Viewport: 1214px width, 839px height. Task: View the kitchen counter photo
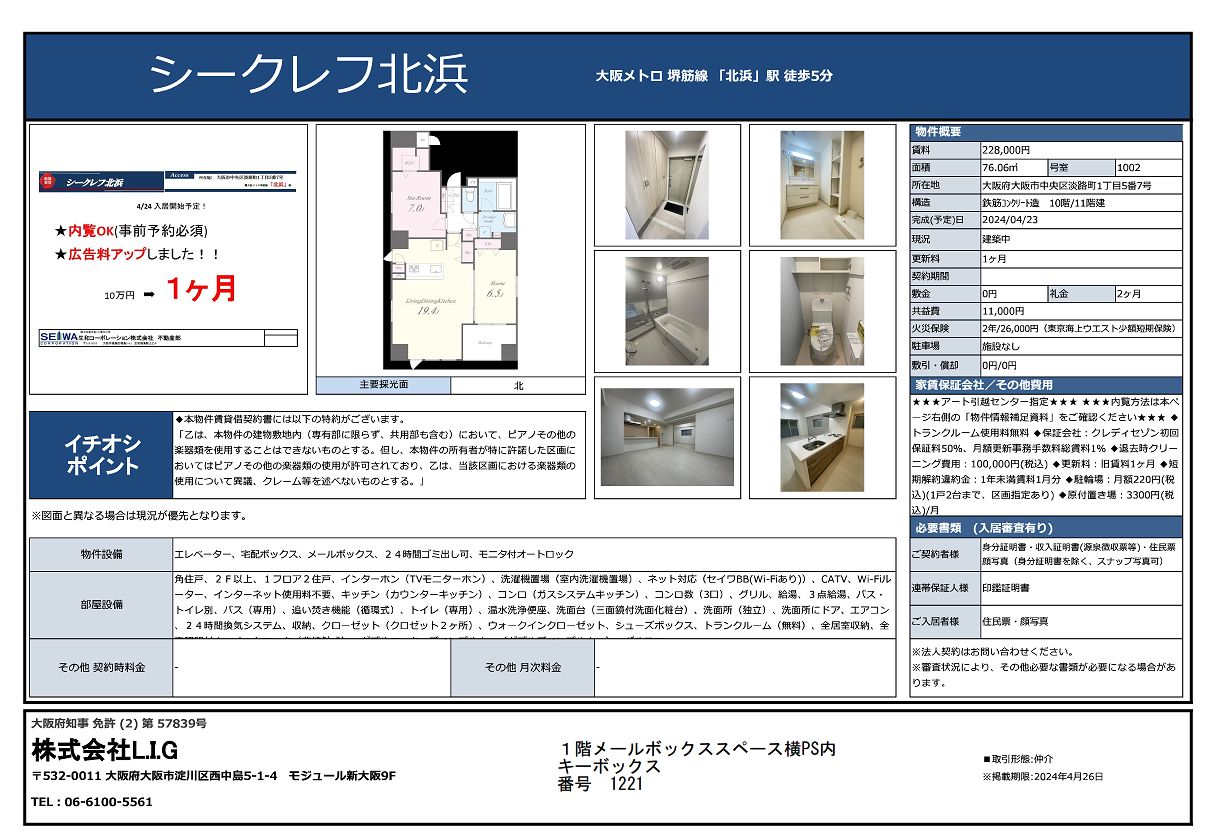click(822, 437)
